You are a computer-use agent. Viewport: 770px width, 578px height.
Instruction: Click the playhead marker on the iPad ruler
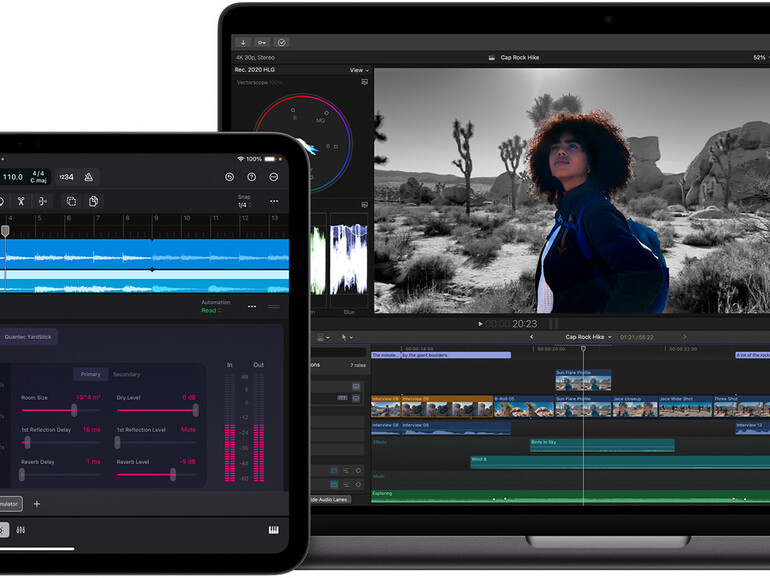click(5, 231)
